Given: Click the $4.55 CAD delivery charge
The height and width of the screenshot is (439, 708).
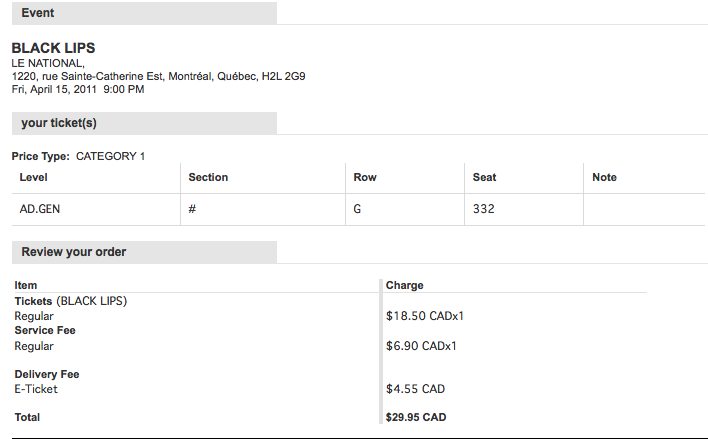Looking at the screenshot, I should (x=415, y=389).
